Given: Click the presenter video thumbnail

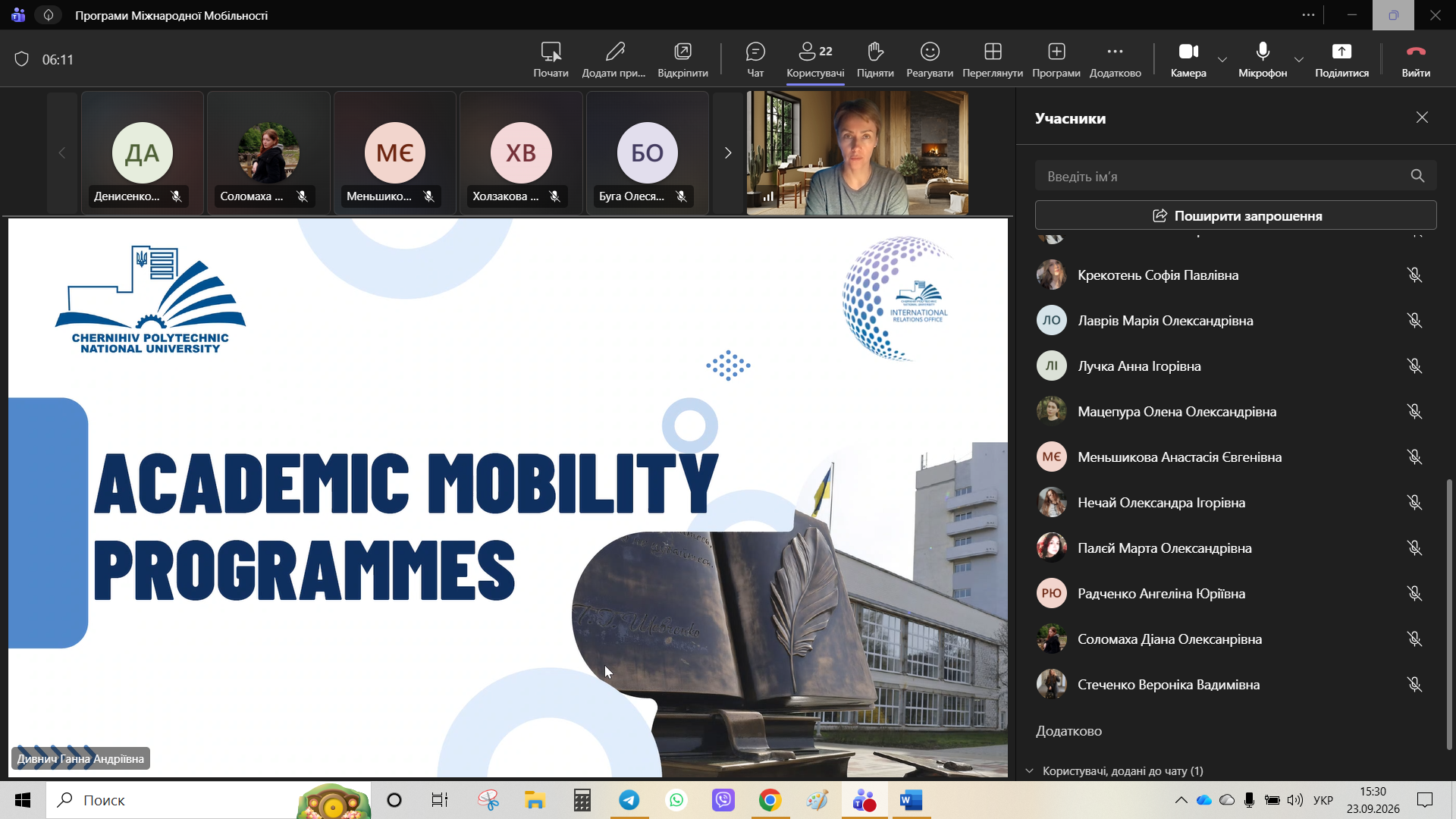Looking at the screenshot, I should point(858,153).
